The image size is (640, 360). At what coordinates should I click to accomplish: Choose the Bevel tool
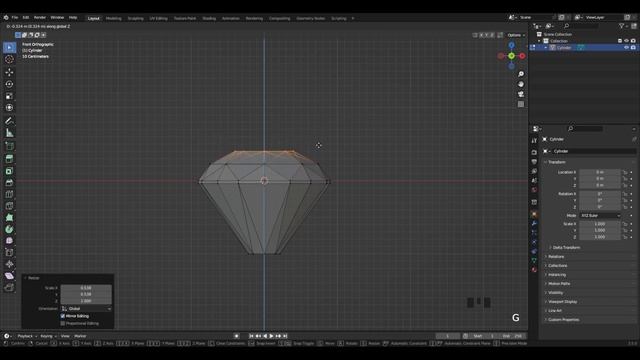[x=9, y=182]
